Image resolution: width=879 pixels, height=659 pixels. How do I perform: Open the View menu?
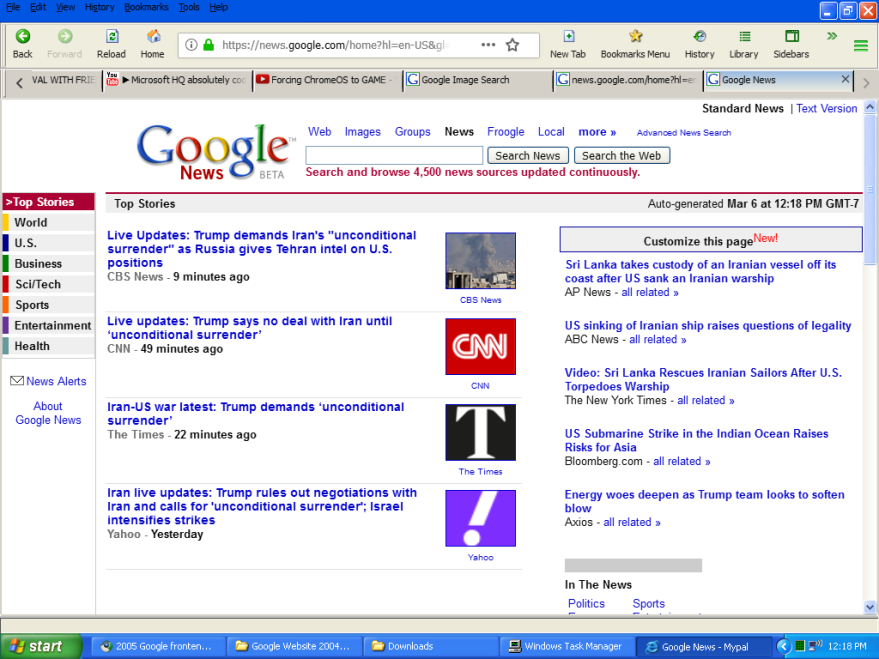(65, 7)
